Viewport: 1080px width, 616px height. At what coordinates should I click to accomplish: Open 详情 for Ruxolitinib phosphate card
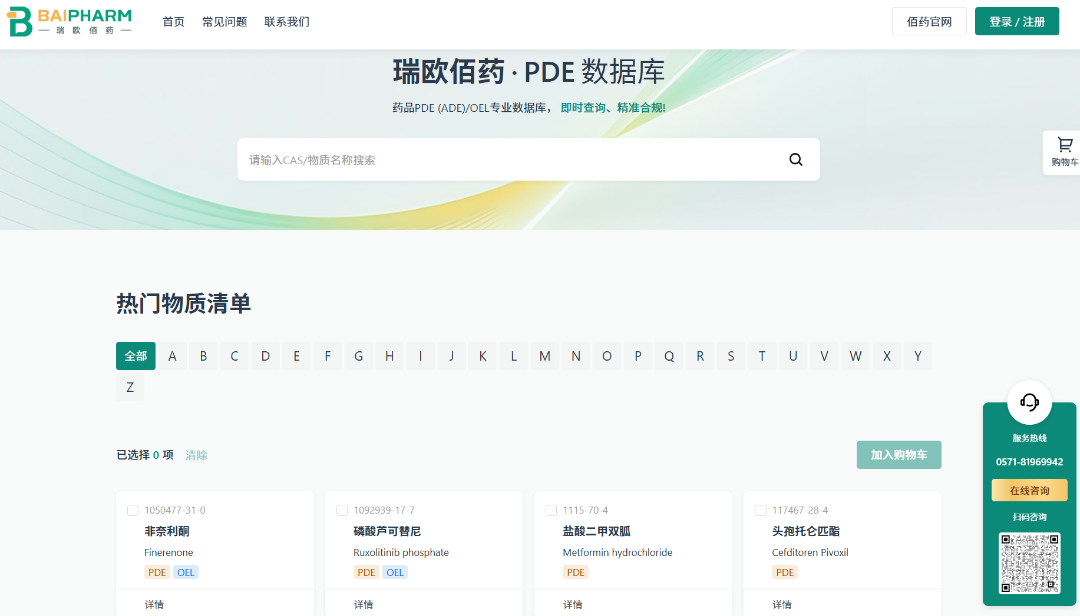click(364, 604)
